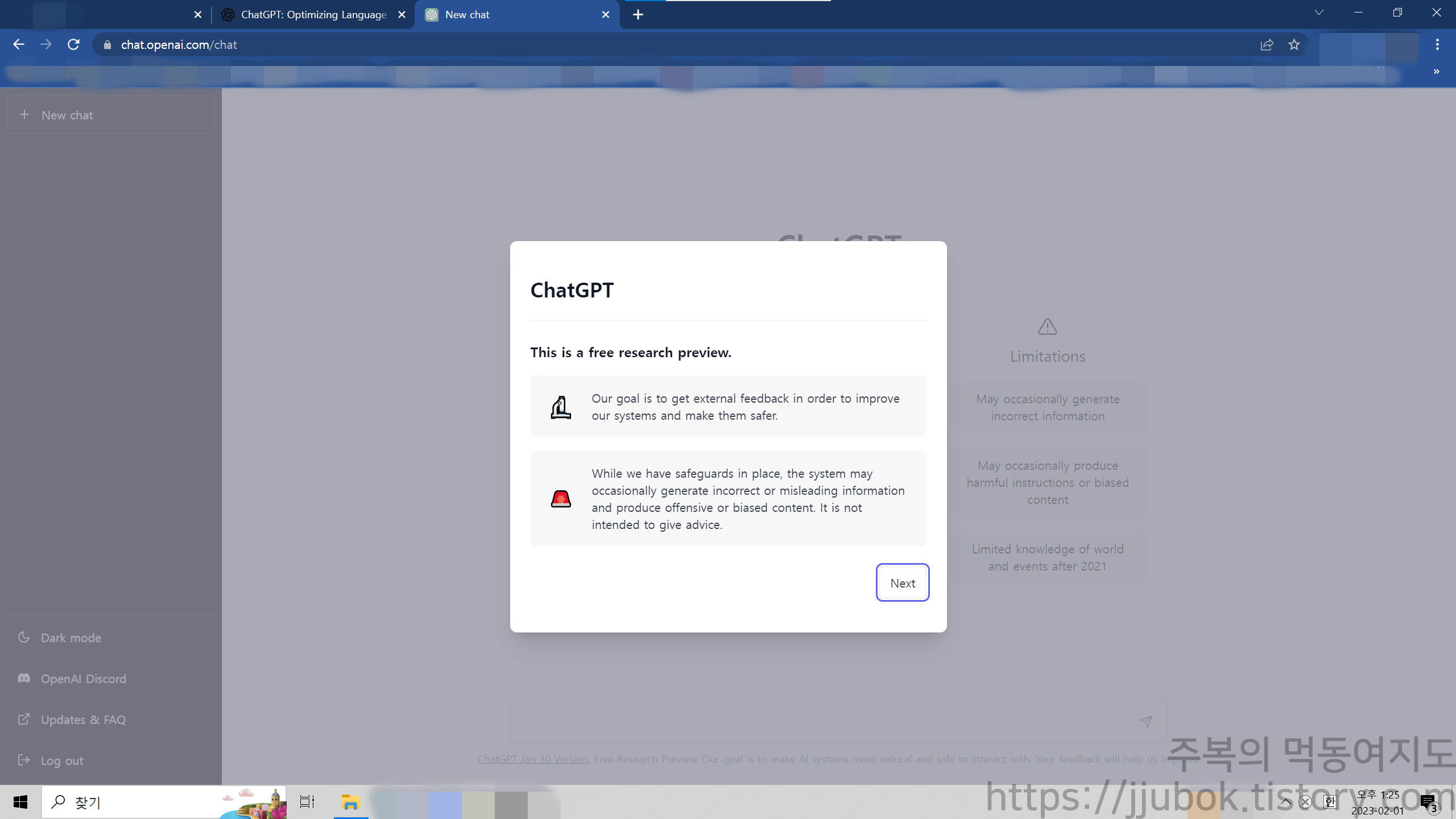The image size is (1456, 819).
Task: Click the browser back arrow
Action: click(18, 44)
